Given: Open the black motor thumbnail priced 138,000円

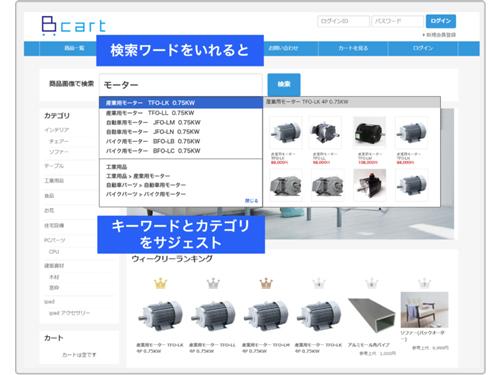Looking at the screenshot, I should [369, 132].
